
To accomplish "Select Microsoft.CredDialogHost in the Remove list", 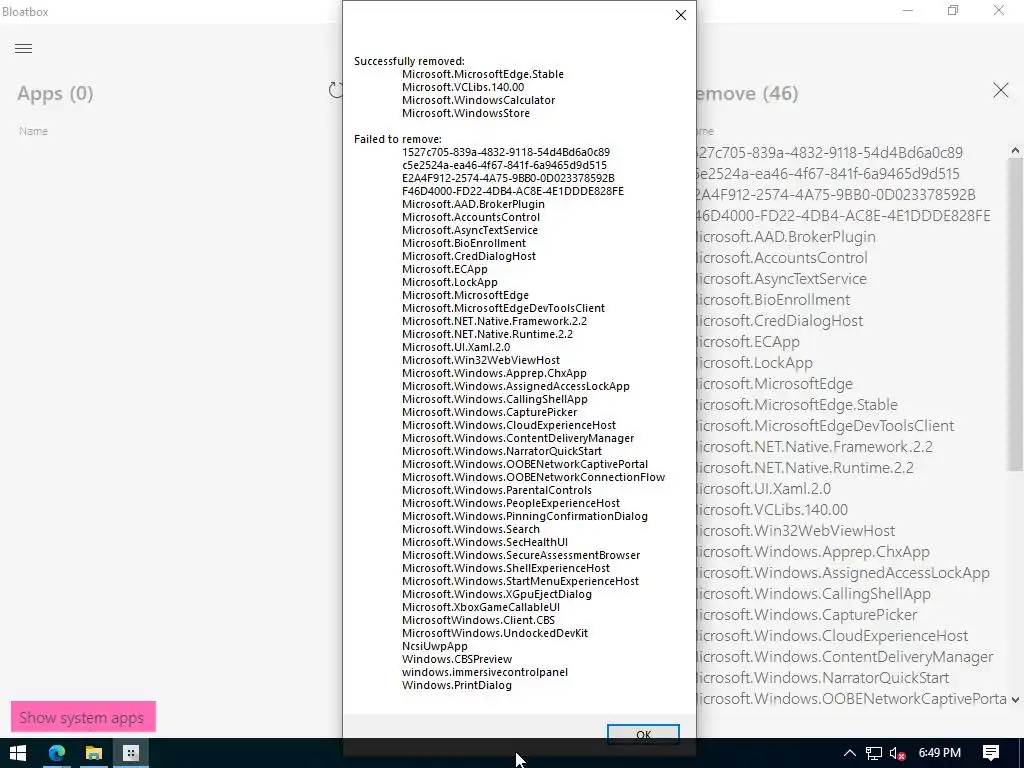I will (x=780, y=321).
